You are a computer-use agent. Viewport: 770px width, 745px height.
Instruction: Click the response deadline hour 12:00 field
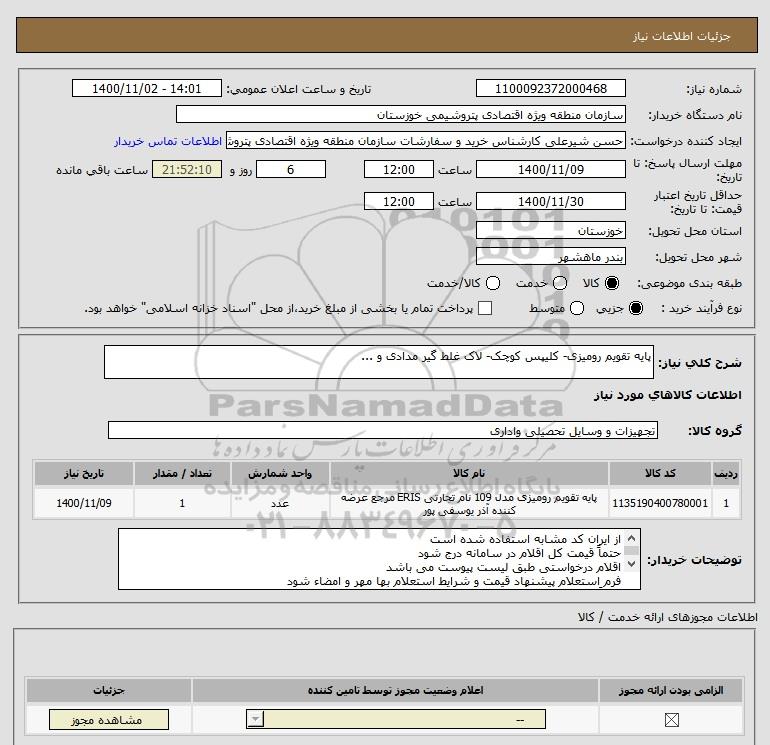point(399,169)
